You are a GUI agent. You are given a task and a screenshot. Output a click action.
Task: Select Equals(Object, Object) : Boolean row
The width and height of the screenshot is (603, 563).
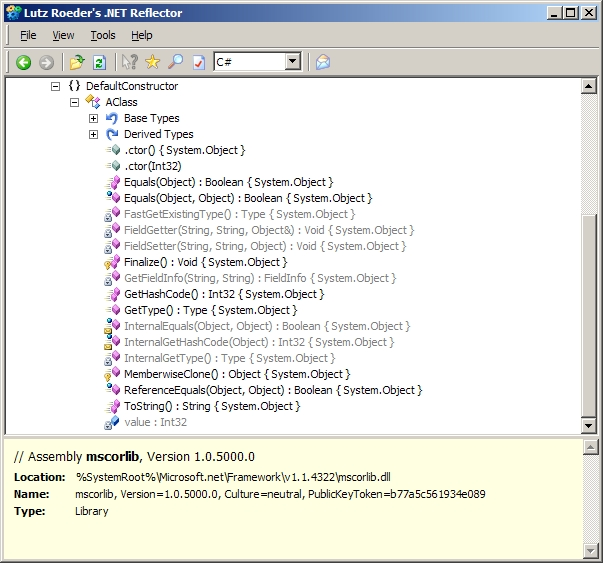[x=248, y=198]
